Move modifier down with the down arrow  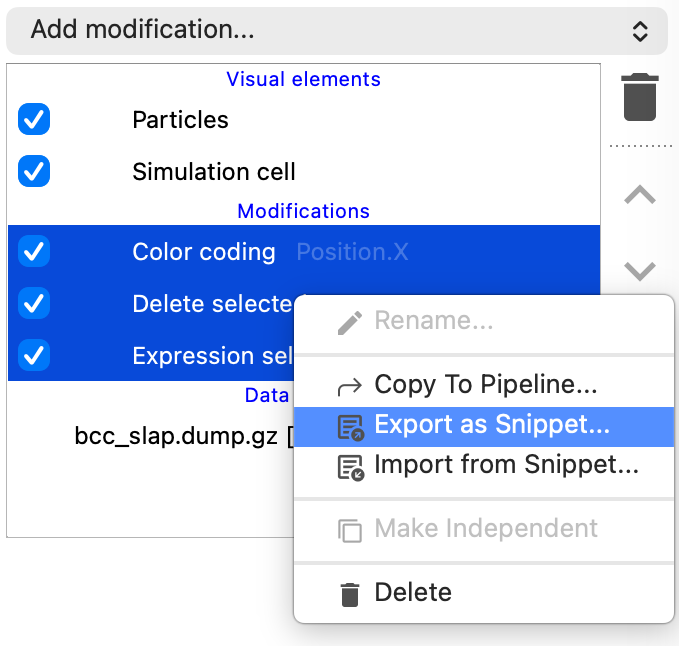(640, 270)
